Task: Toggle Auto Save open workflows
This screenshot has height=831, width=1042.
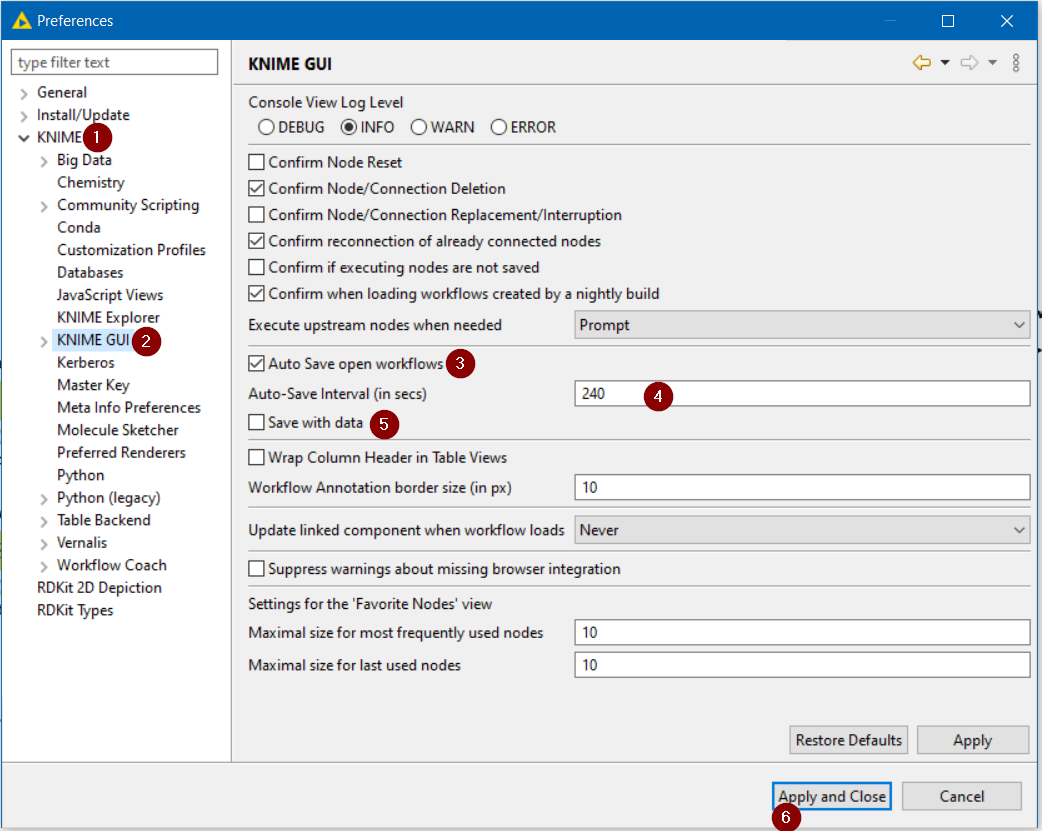Action: pyautogui.click(x=257, y=364)
